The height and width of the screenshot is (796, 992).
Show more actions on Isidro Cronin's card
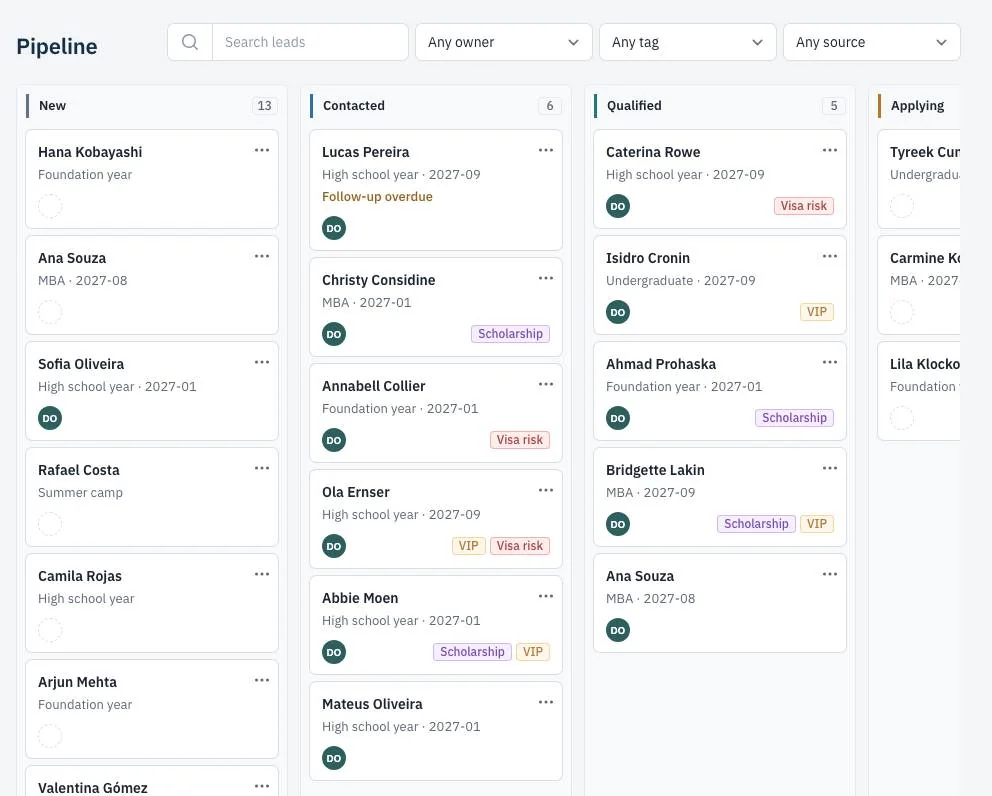tap(830, 256)
